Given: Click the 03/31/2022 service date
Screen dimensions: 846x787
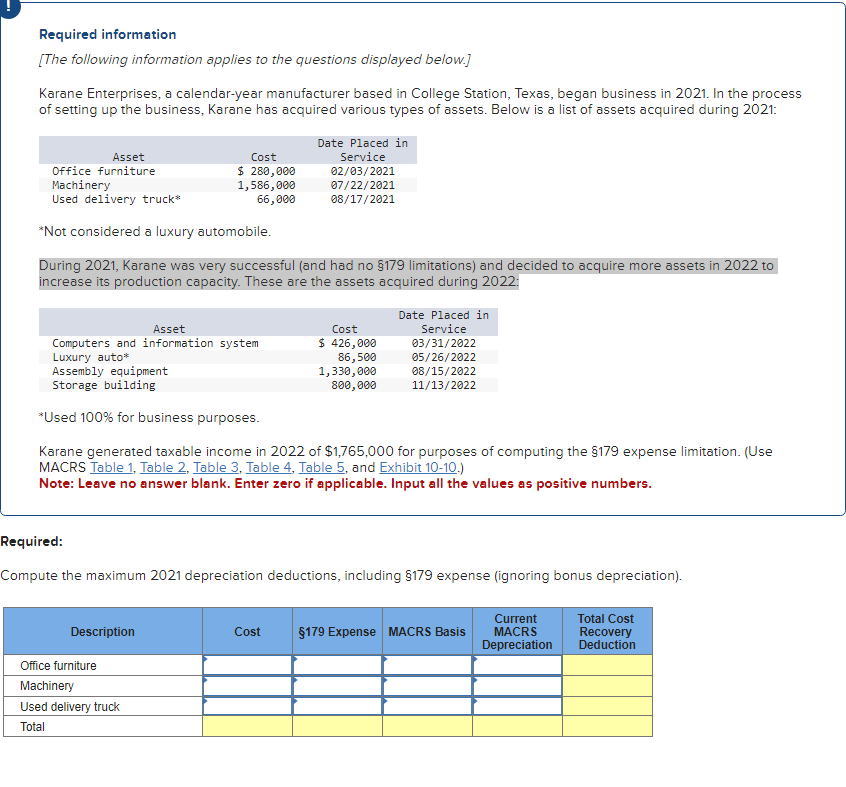Looking at the screenshot, I should click(444, 343).
